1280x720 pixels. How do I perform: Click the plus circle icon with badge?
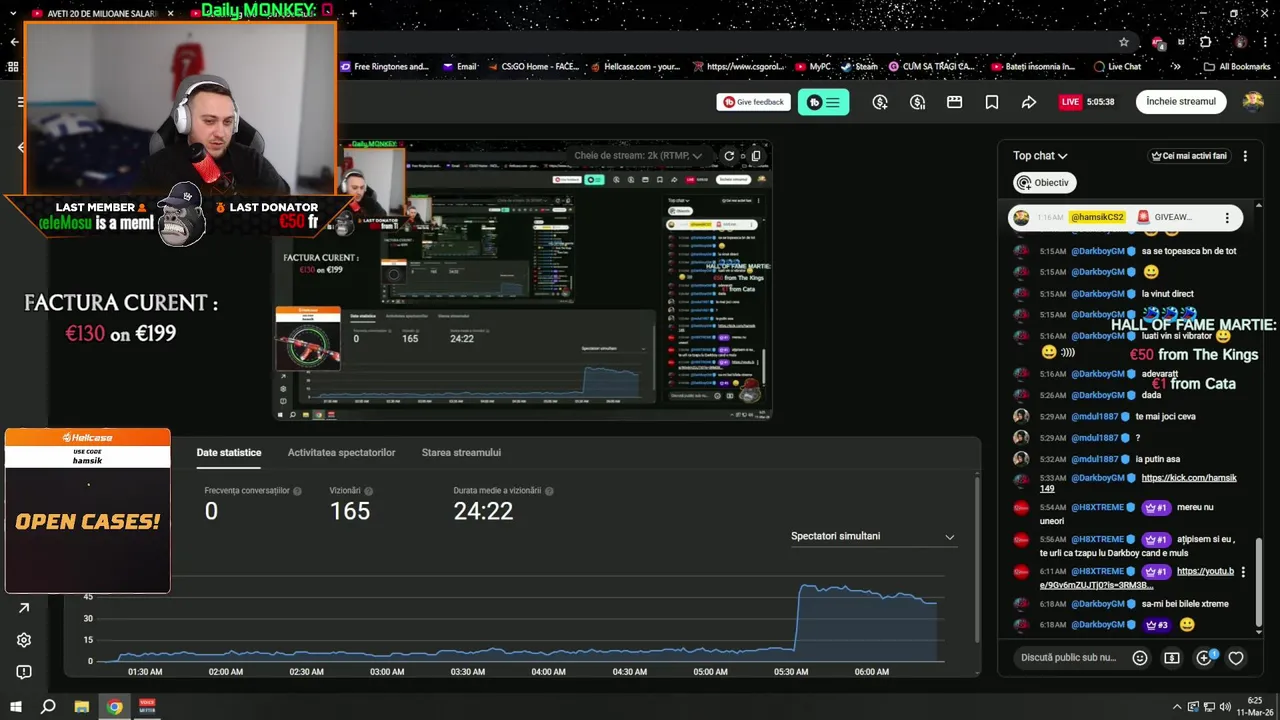click(1205, 657)
